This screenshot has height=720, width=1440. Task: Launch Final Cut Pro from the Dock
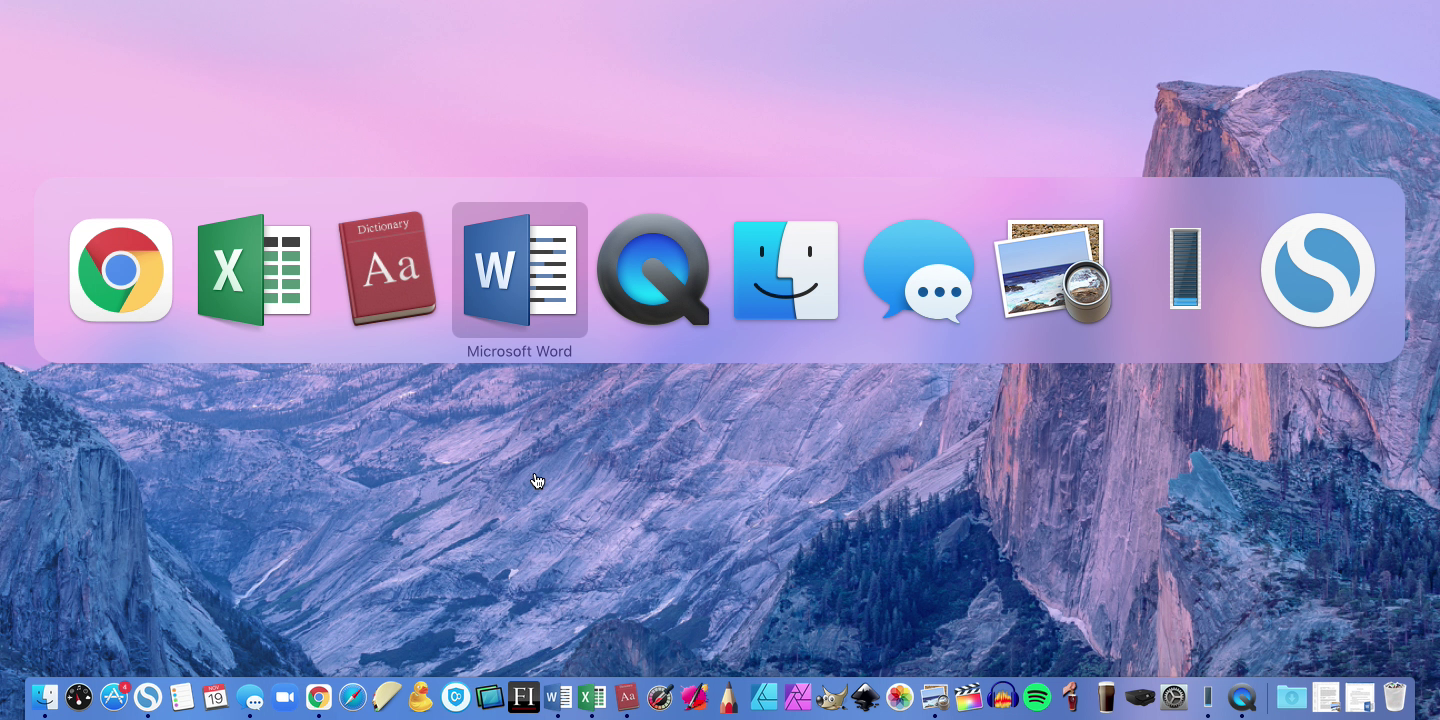[969, 697]
